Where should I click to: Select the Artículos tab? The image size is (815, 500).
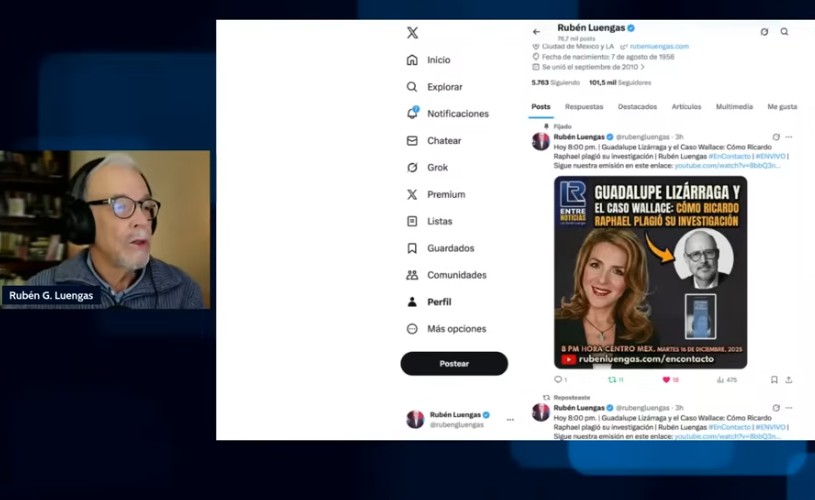686,107
